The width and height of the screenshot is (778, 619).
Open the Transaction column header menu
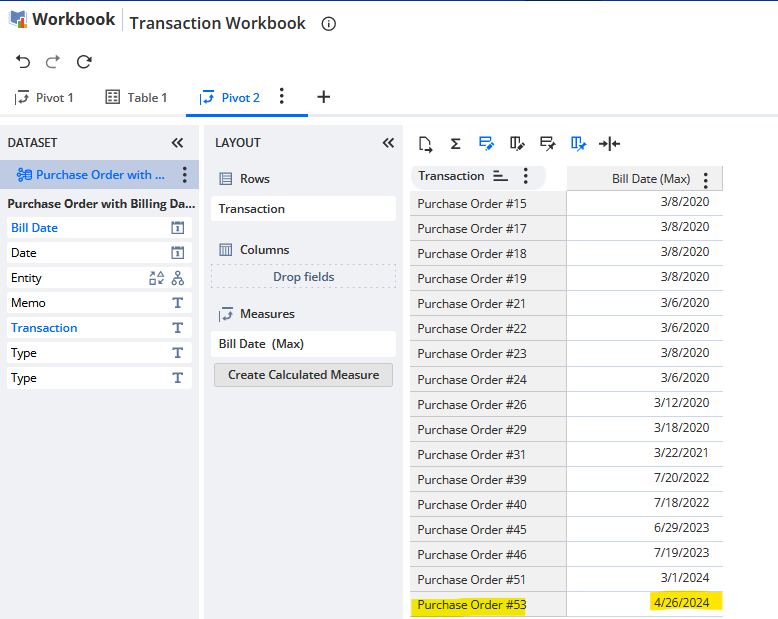coord(525,176)
